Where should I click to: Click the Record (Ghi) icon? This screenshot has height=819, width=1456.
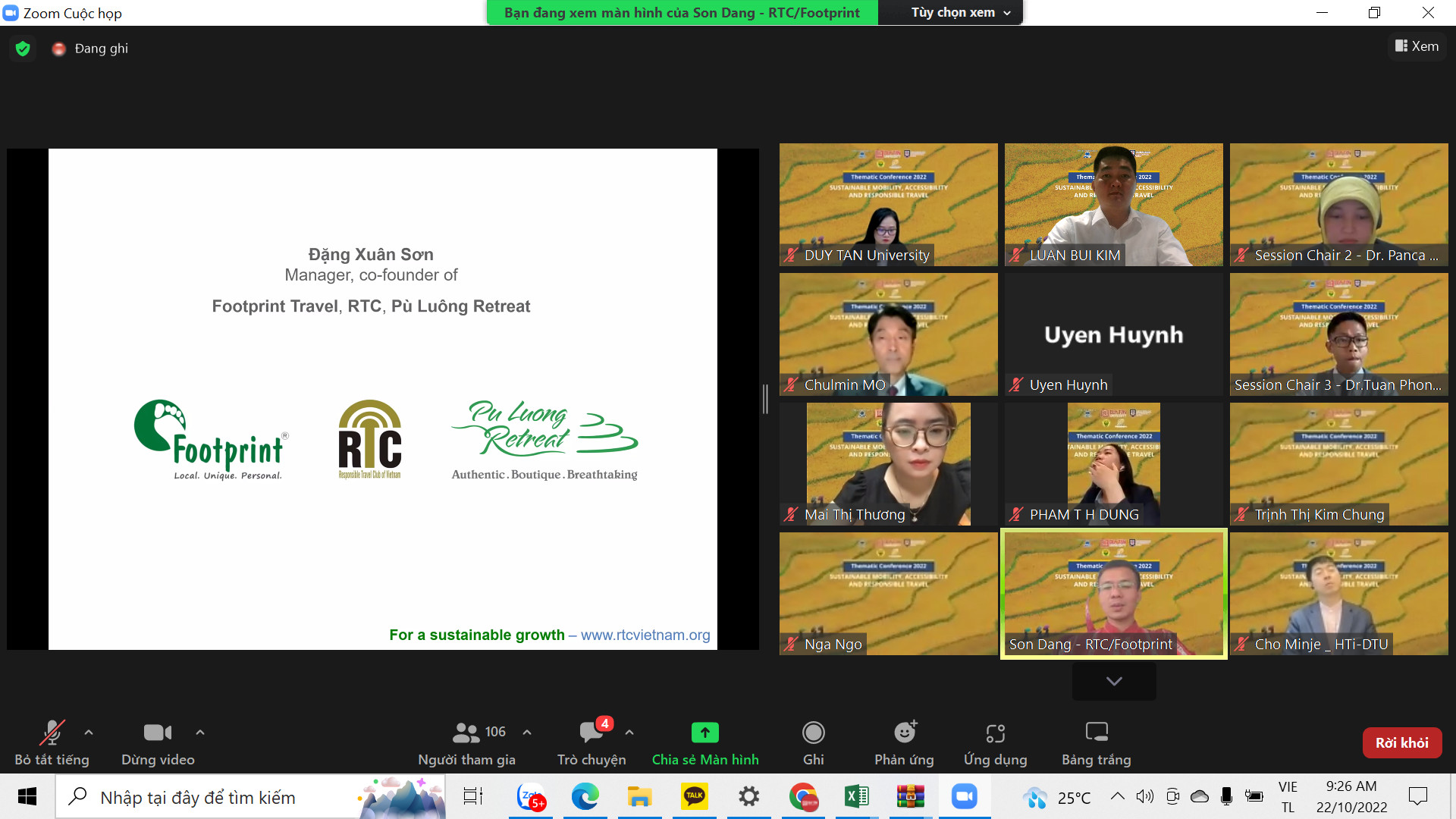point(813,733)
